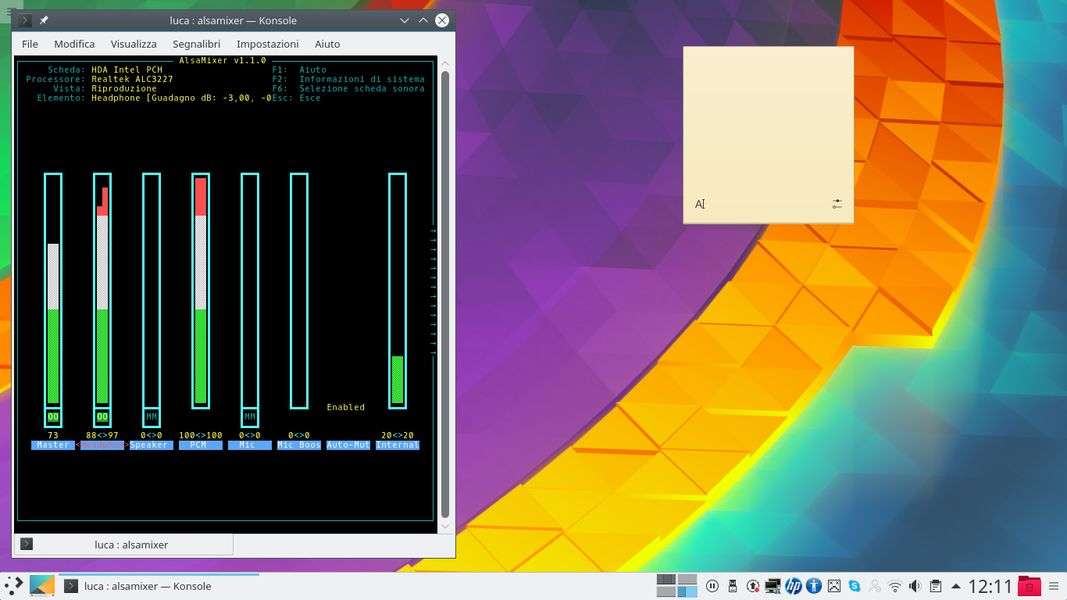Toggle the Mic channel mute indicator

click(x=249, y=416)
